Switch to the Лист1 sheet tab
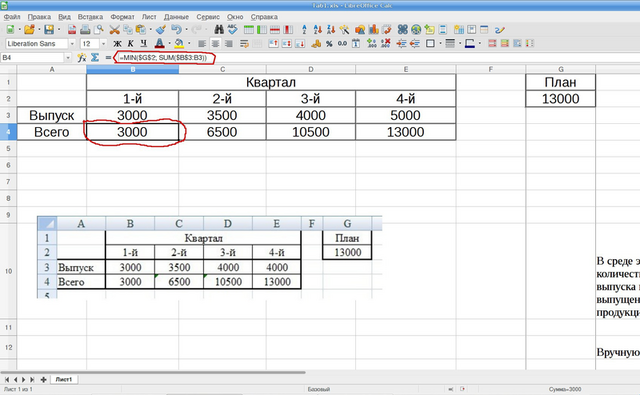640x395 pixels. pos(64,379)
